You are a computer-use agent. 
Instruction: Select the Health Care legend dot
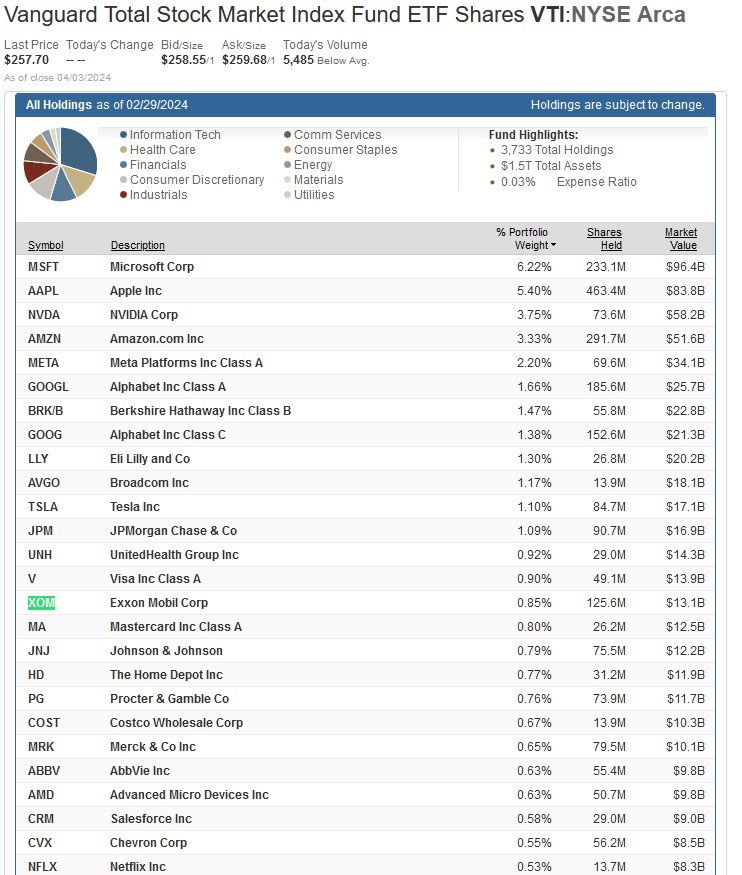coord(123,150)
